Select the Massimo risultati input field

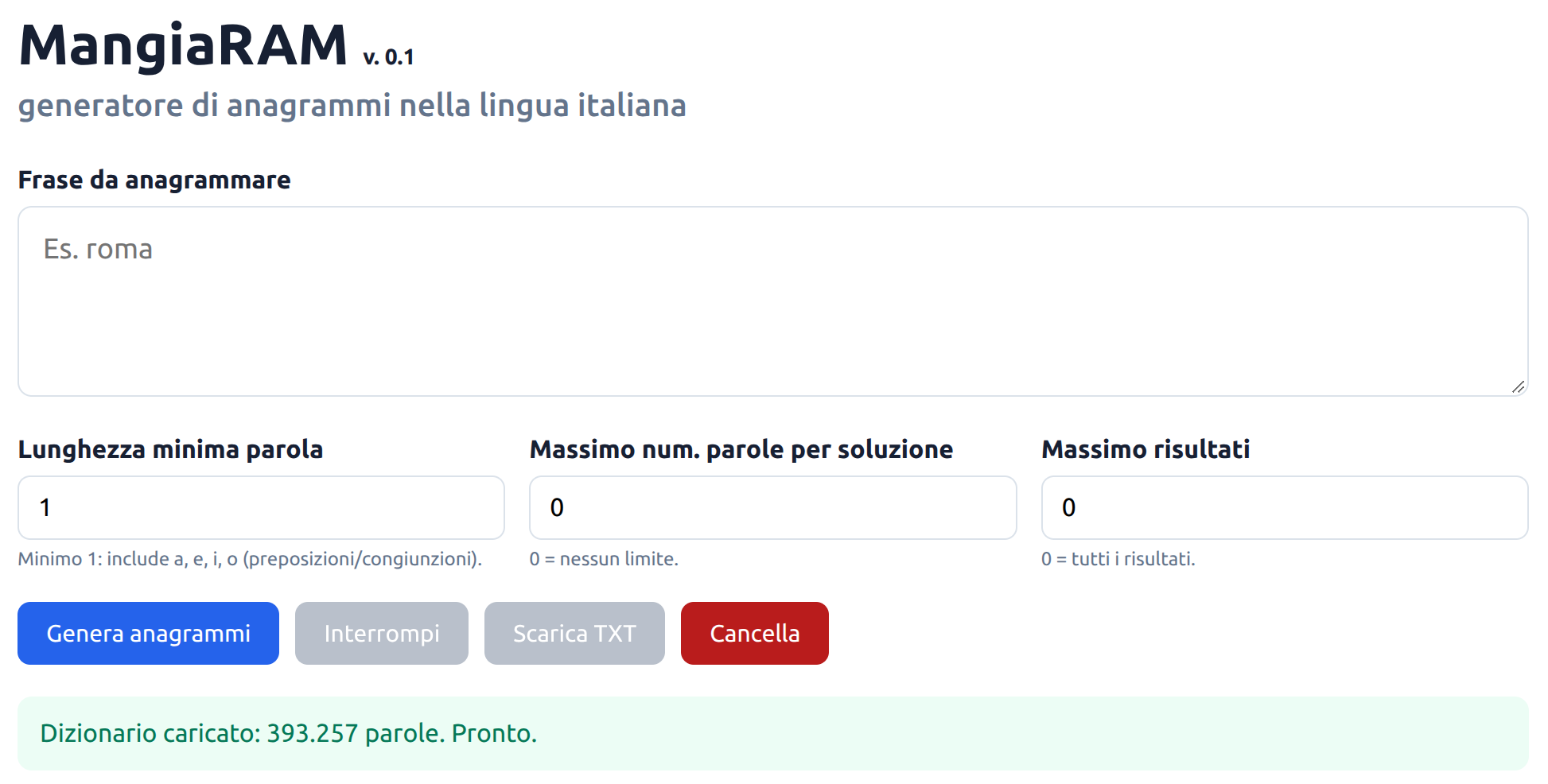1285,507
